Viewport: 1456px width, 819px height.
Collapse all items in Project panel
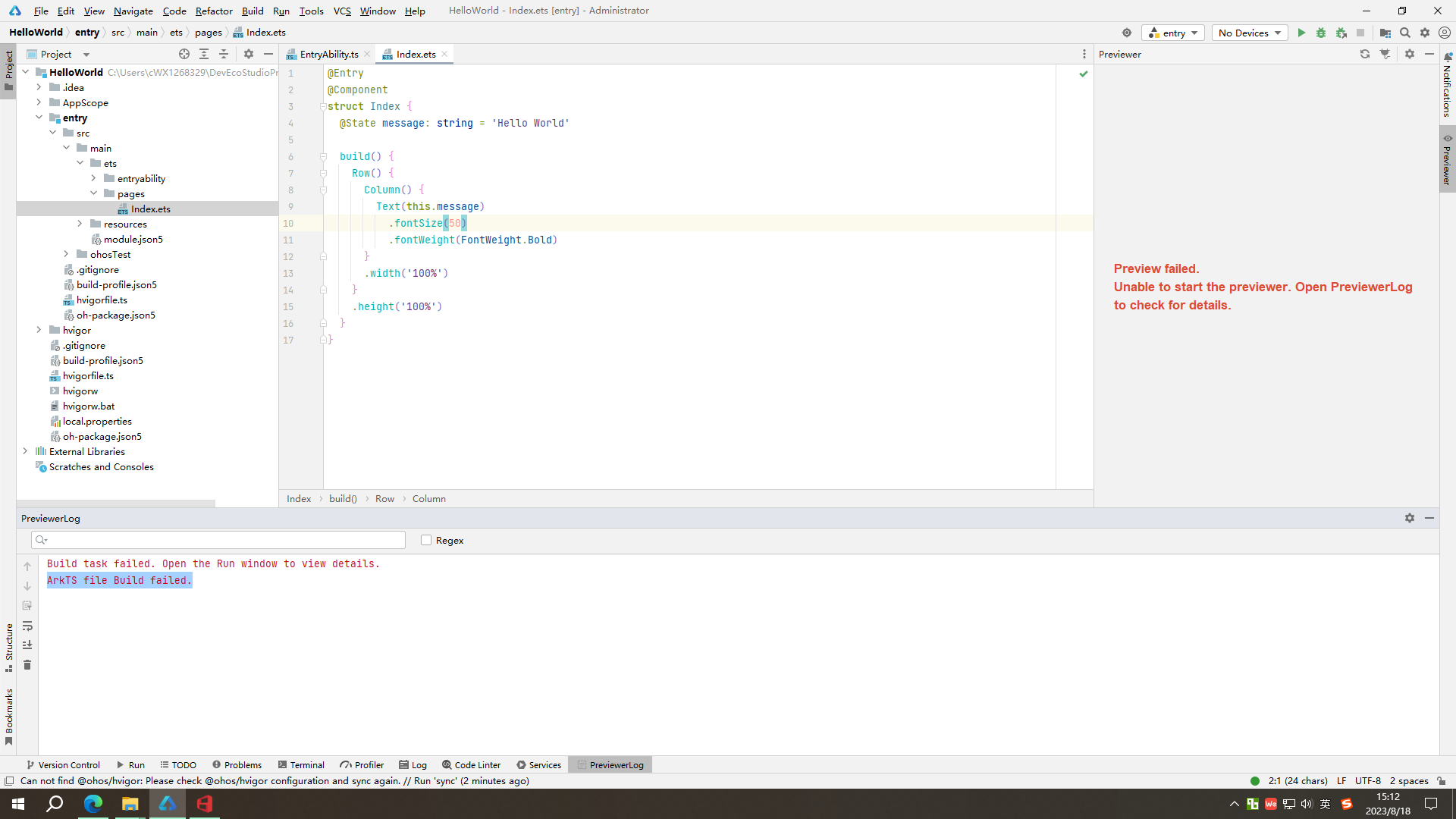224,54
